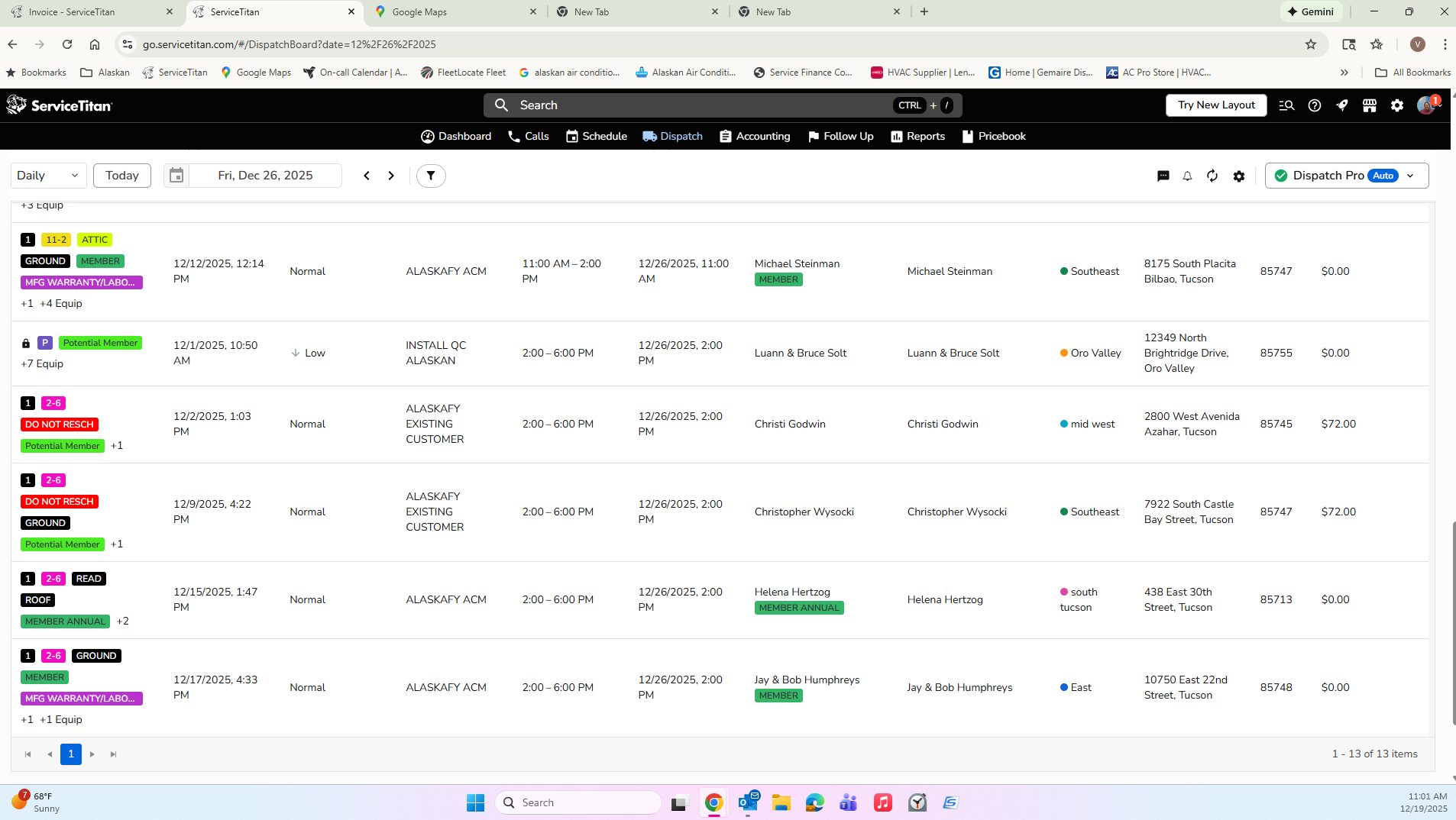Open the Chrome three-dot menu
The image size is (1456, 820).
(1445, 44)
